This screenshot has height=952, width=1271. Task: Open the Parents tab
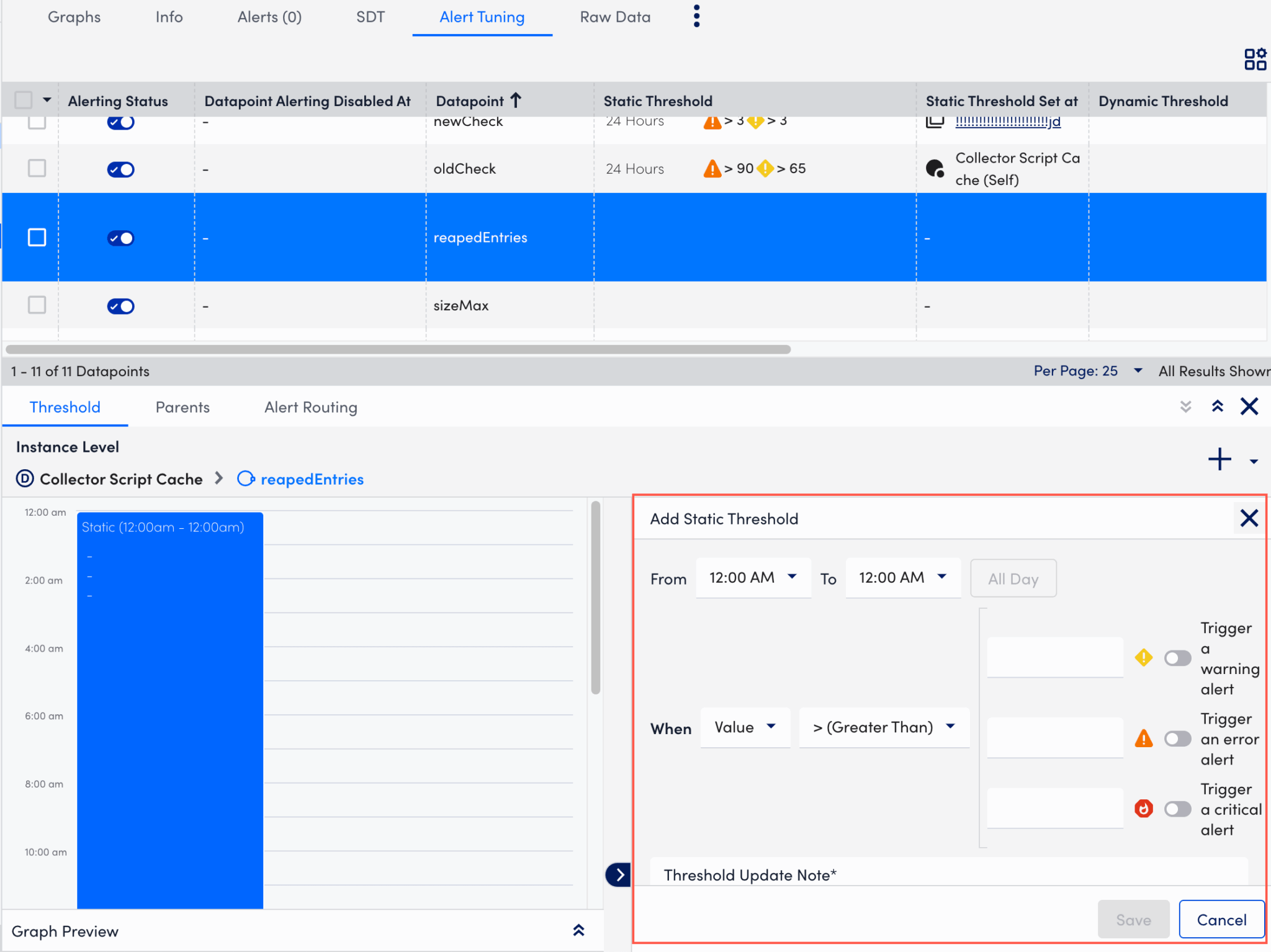click(183, 407)
